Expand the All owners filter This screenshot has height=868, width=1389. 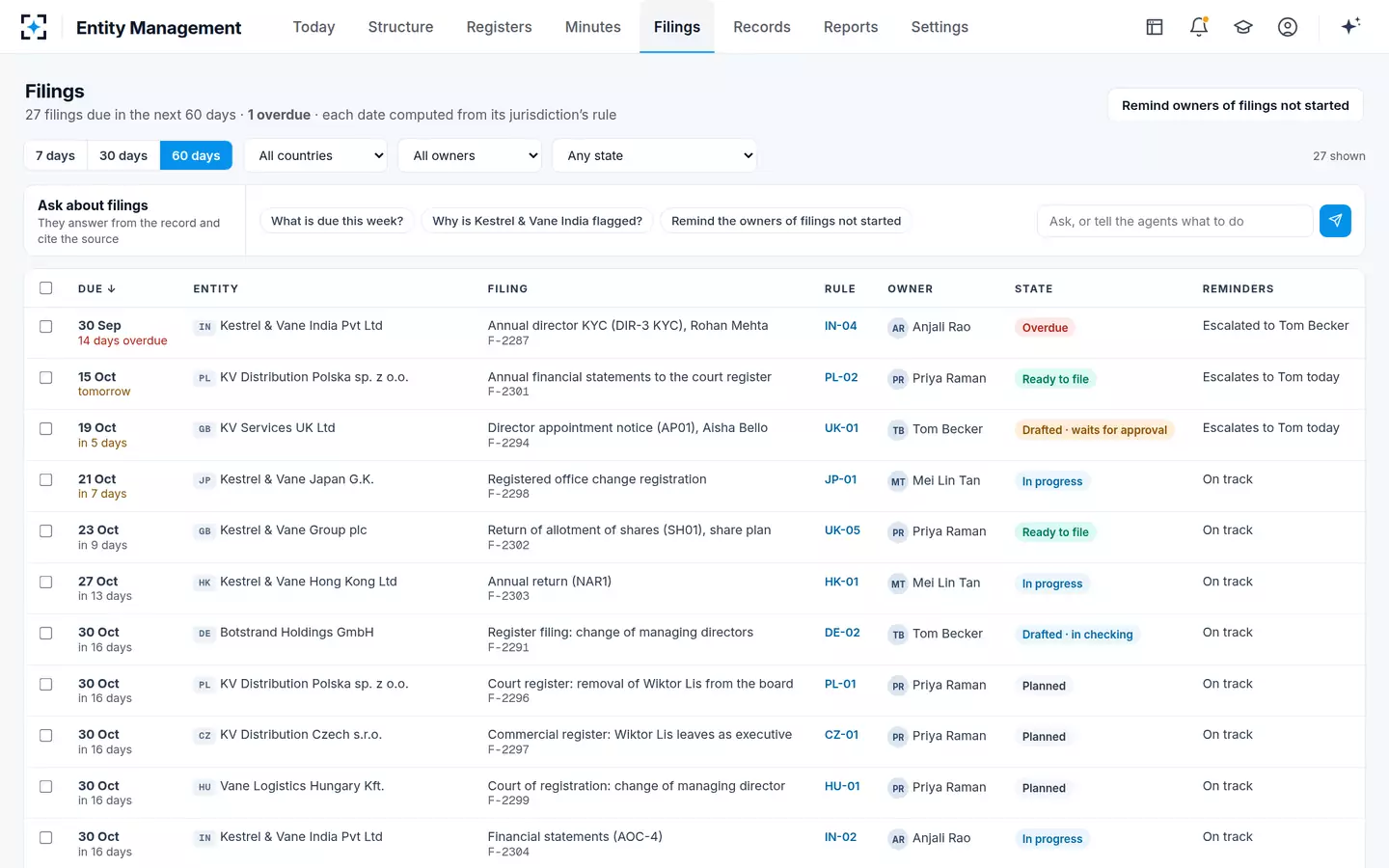pos(471,155)
